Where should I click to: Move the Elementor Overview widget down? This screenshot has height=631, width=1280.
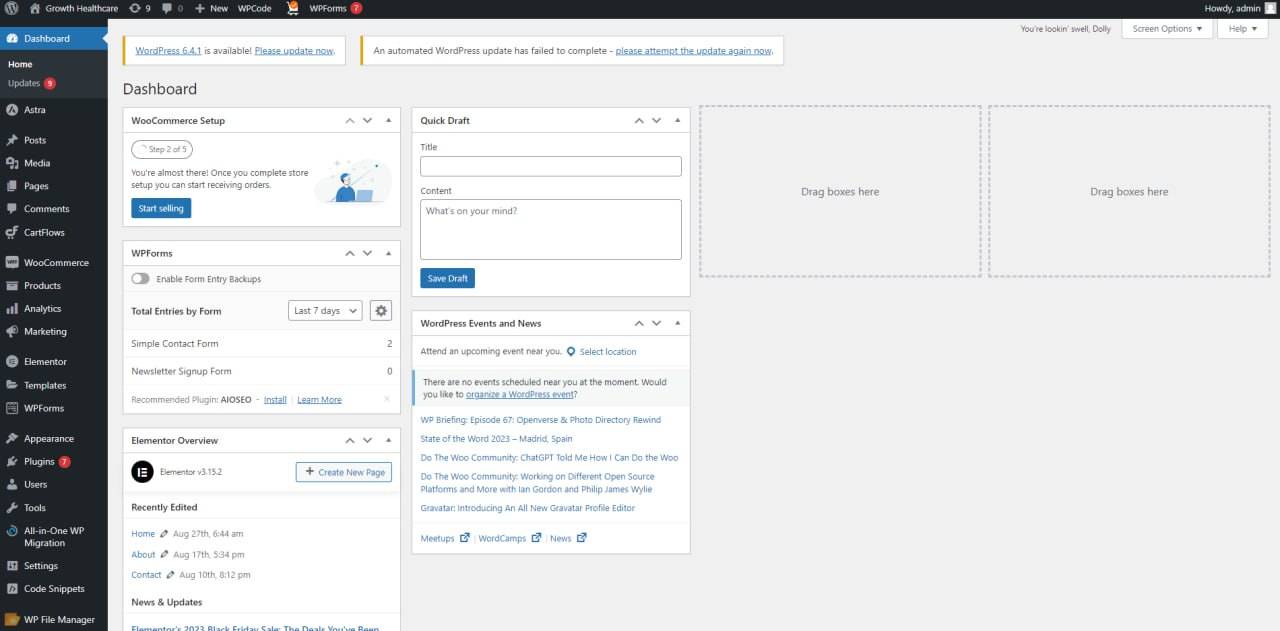[367, 440]
